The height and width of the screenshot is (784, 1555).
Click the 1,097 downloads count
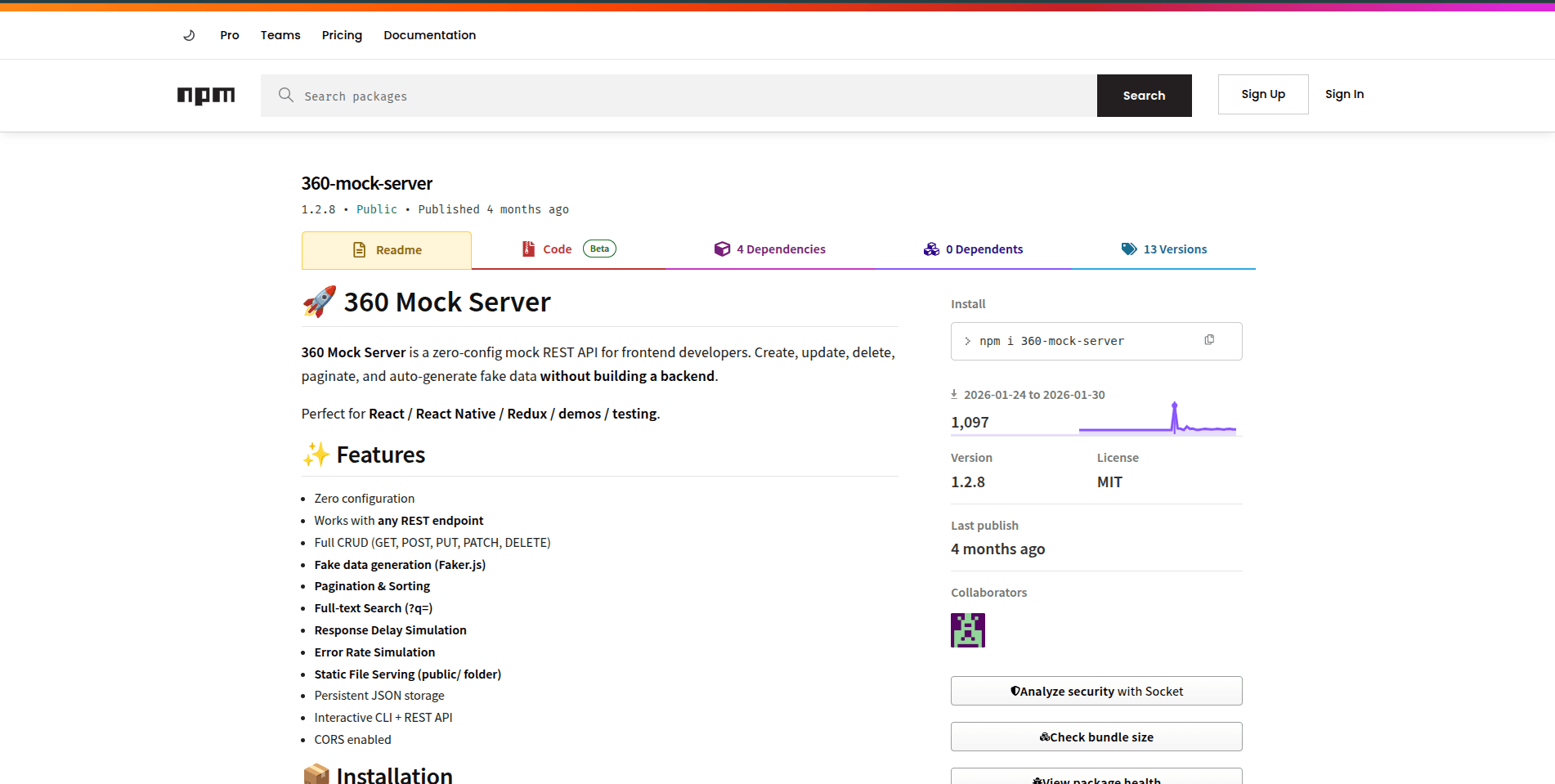point(970,423)
